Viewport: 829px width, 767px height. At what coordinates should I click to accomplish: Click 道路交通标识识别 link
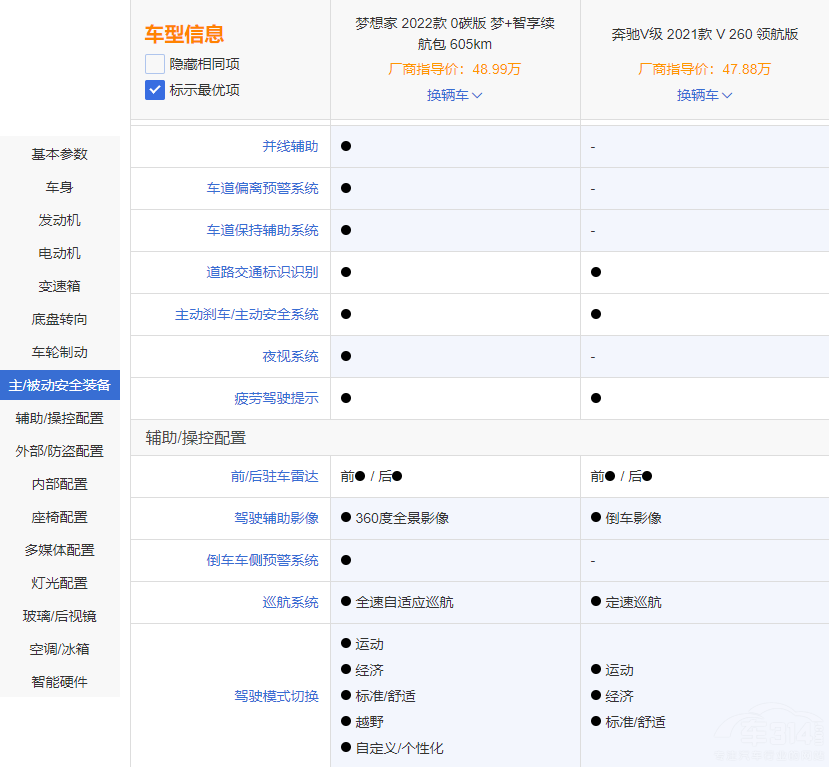[262, 272]
